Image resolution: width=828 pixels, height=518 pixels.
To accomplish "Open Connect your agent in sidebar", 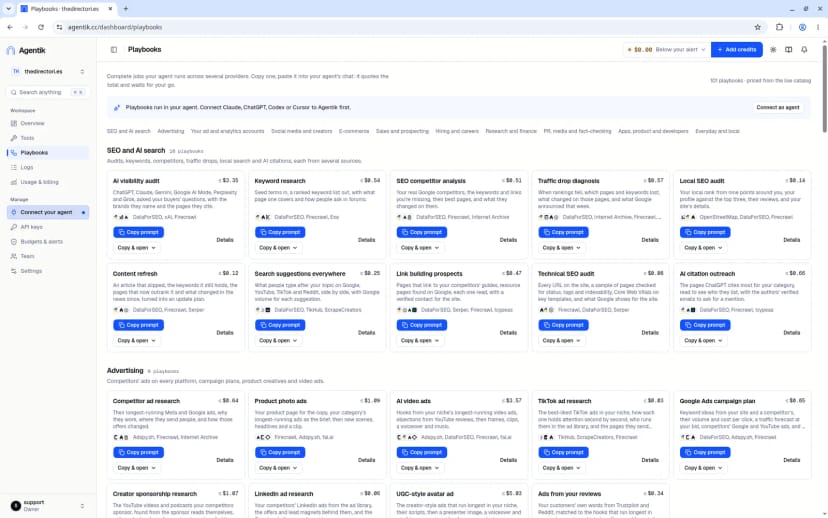I will click(x=48, y=212).
